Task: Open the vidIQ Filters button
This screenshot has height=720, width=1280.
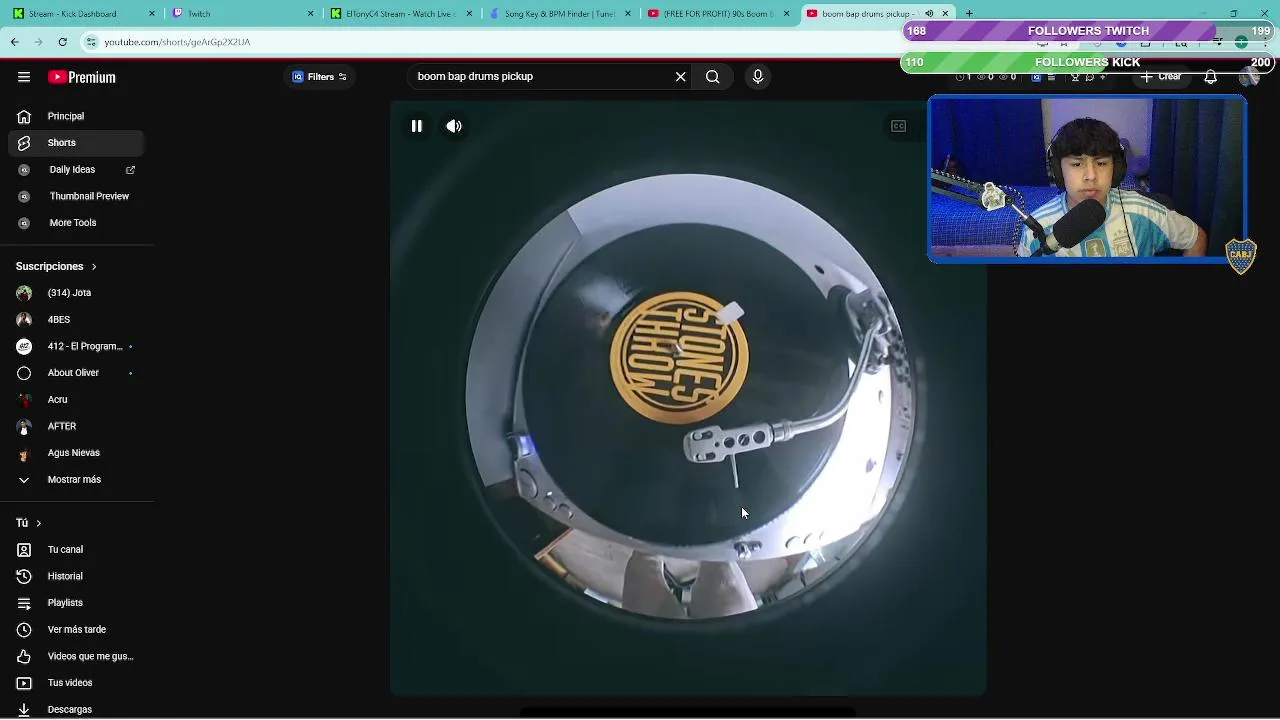Action: click(x=320, y=77)
